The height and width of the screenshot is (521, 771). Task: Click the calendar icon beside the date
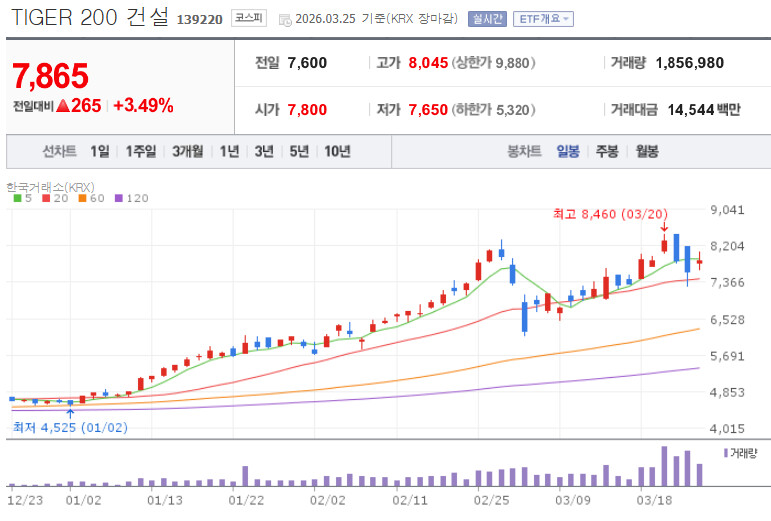pos(285,20)
